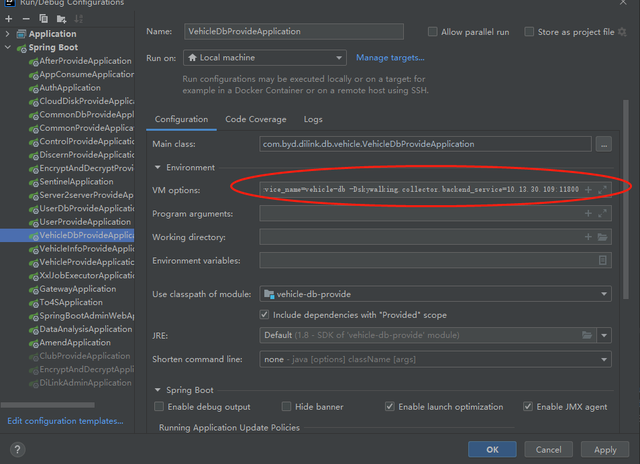Insert macro plus icon in Program arguments
This screenshot has height=464, width=640.
click(x=588, y=213)
